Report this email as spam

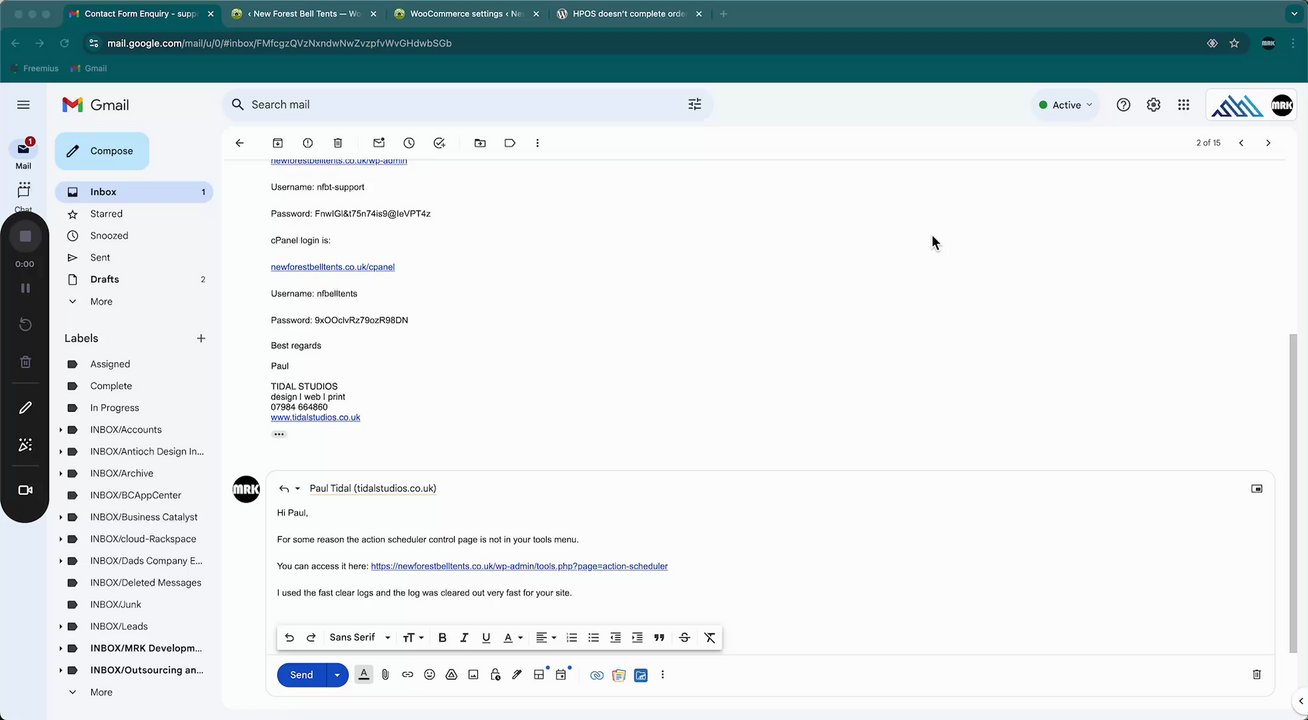pyautogui.click(x=308, y=143)
